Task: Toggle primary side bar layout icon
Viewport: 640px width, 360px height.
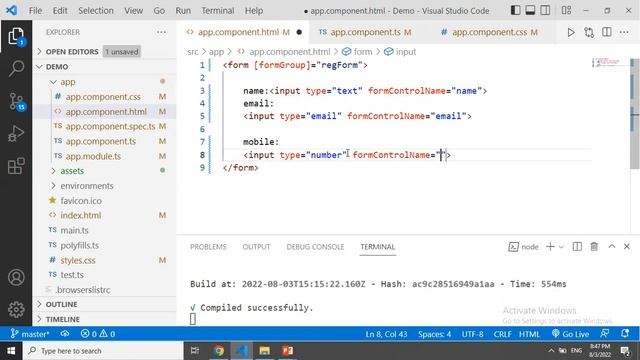Action: [516, 11]
